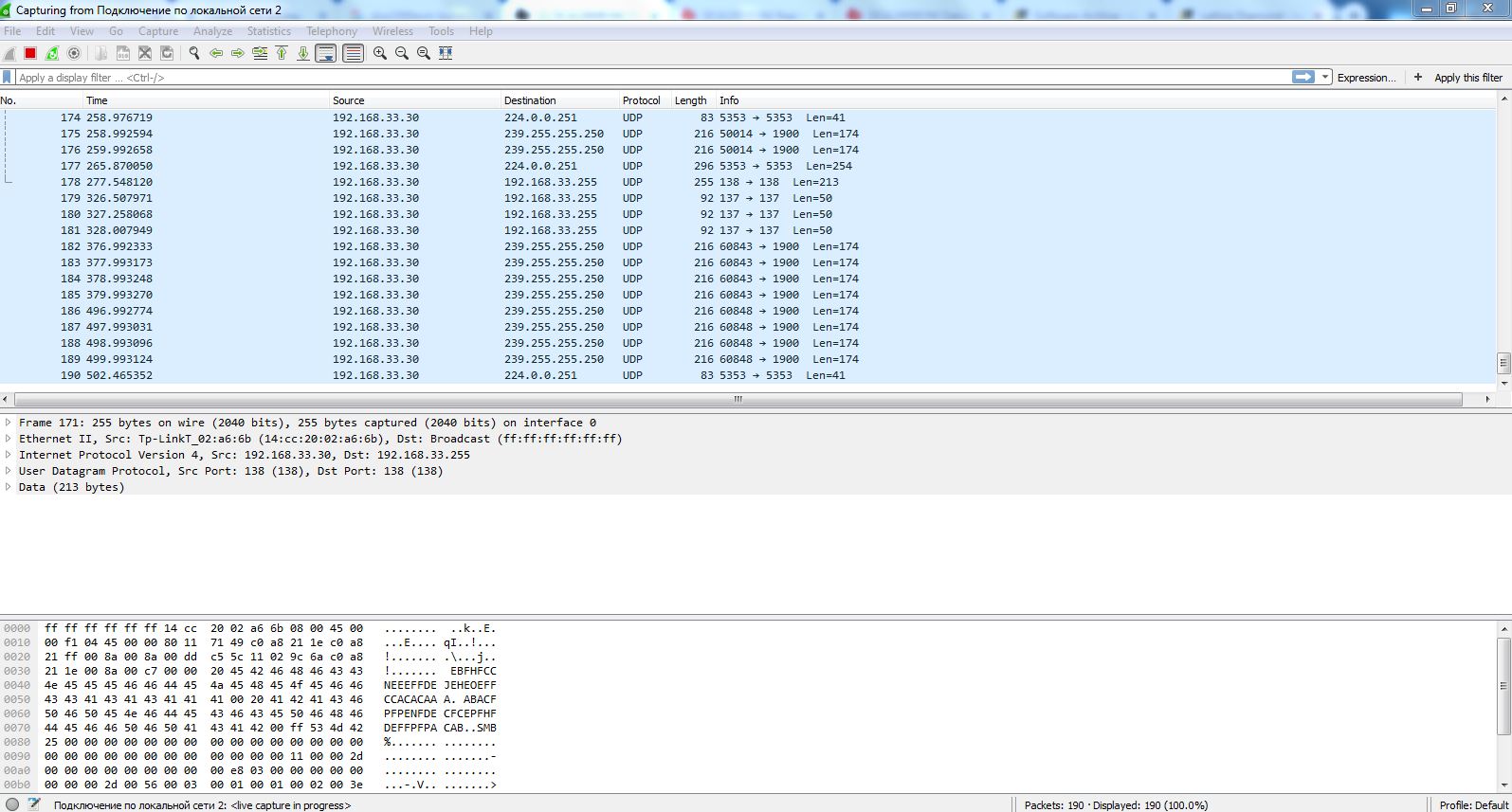Stop the running packet capture

pyautogui.click(x=30, y=53)
